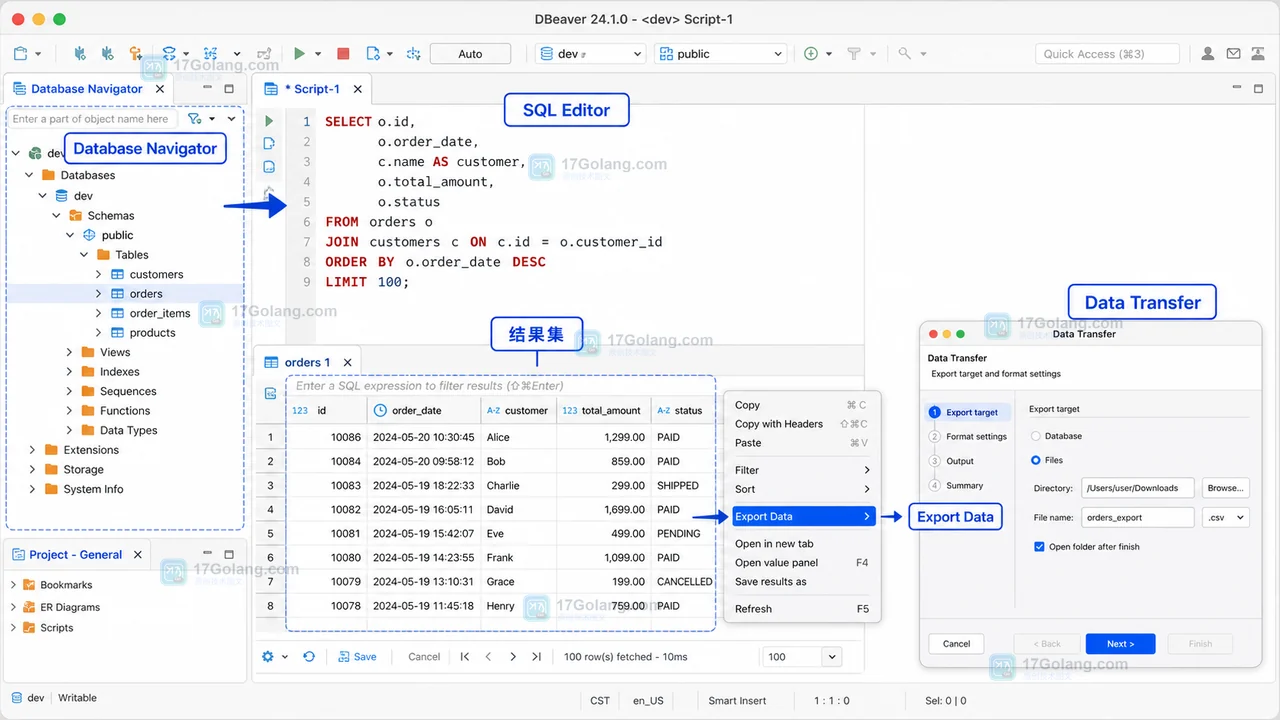Image resolution: width=1280 pixels, height=720 pixels.
Task: Click the dashed explain plan toolbar icon
Action: (x=413, y=54)
